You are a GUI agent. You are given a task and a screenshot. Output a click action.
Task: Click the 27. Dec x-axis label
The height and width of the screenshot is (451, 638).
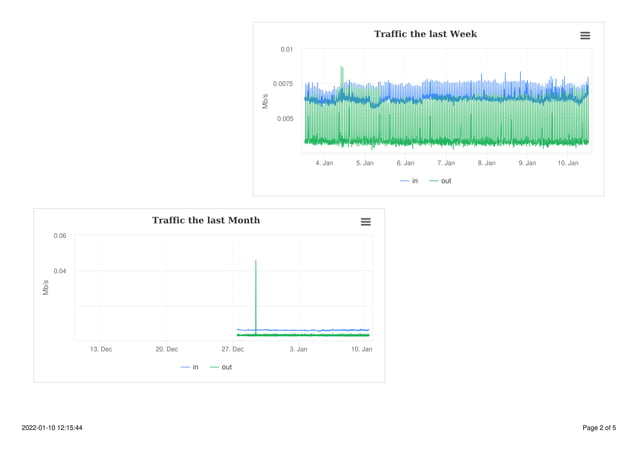point(232,349)
